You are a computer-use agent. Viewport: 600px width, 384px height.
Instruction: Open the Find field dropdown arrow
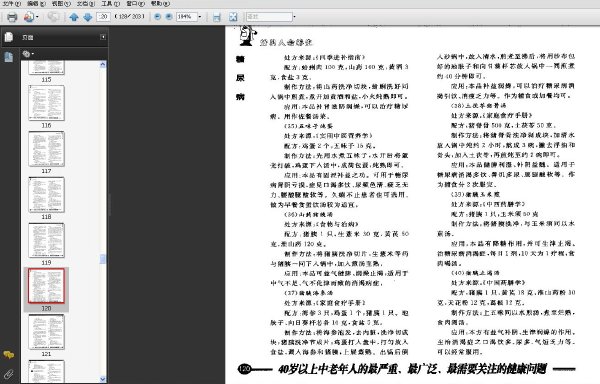tap(294, 17)
